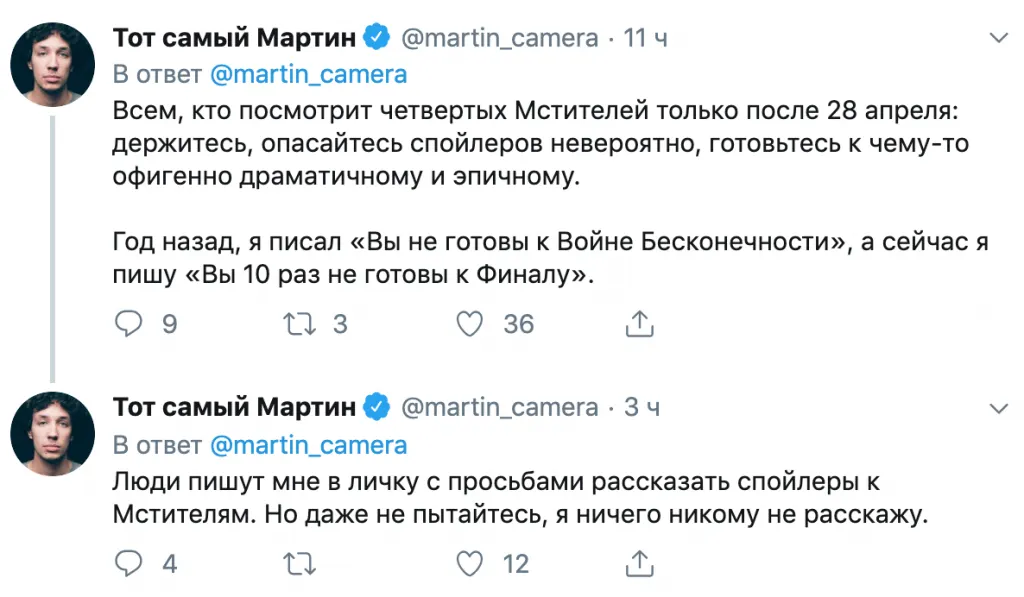The width and height of the screenshot is (1024, 597).
Task: Retweet the first tweet with 3 retweets
Action: [x=300, y=323]
